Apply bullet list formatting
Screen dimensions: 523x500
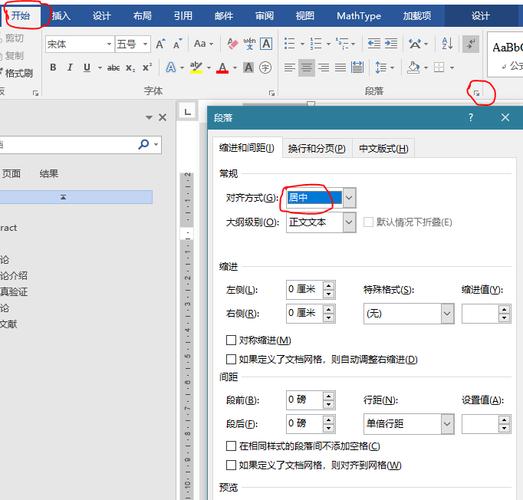[290, 44]
